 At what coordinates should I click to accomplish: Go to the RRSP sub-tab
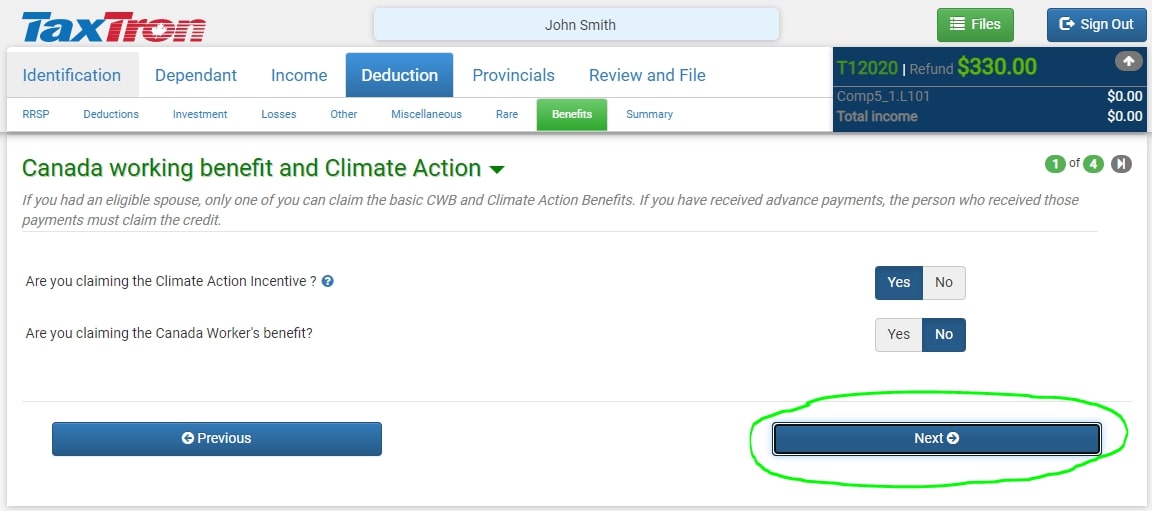click(x=36, y=114)
